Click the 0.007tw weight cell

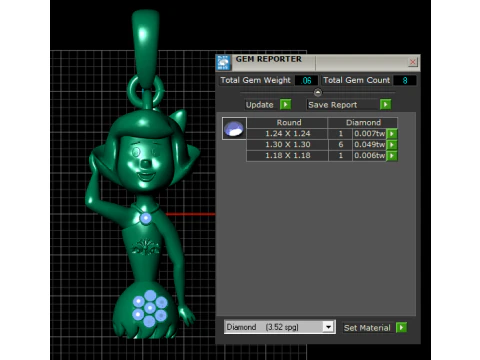[369, 134]
